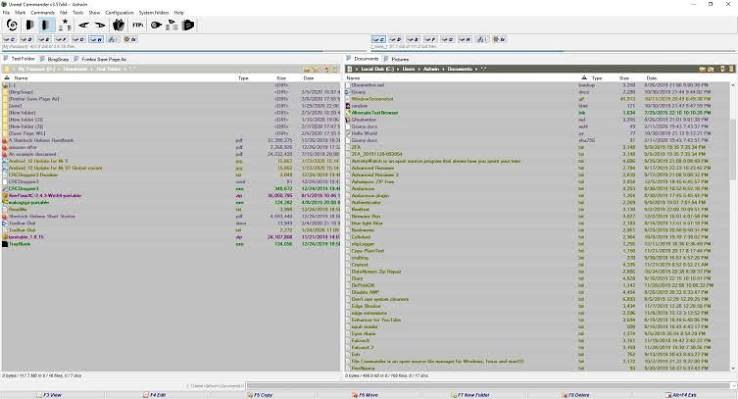Select the C drive button in the left drive bar
738x399 pixels.
[x=9, y=40]
